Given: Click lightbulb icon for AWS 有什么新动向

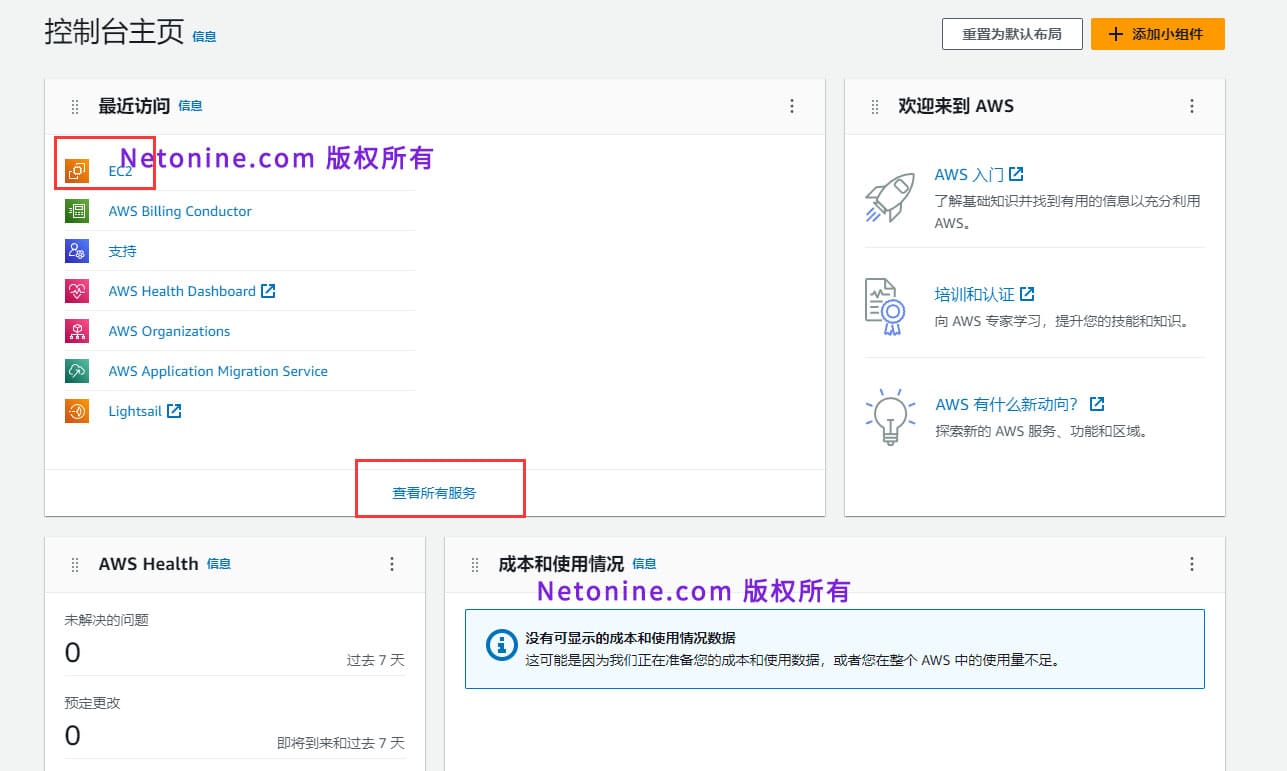Looking at the screenshot, I should pyautogui.click(x=889, y=417).
